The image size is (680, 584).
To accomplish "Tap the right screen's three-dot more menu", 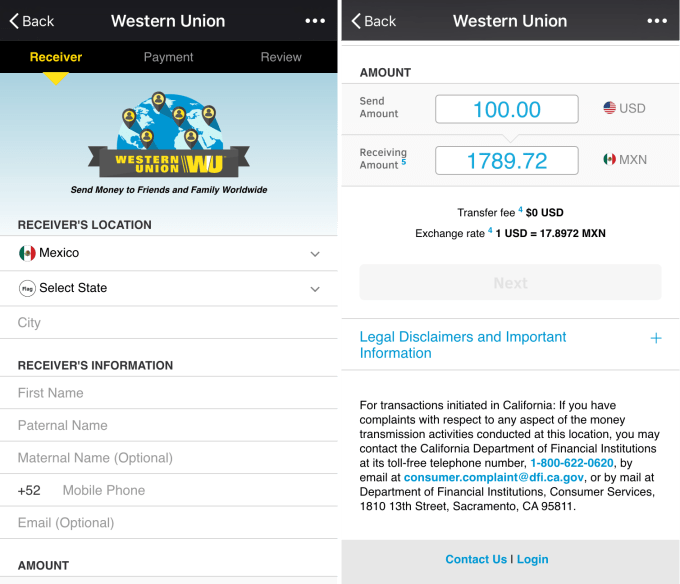I will pyautogui.click(x=657, y=21).
